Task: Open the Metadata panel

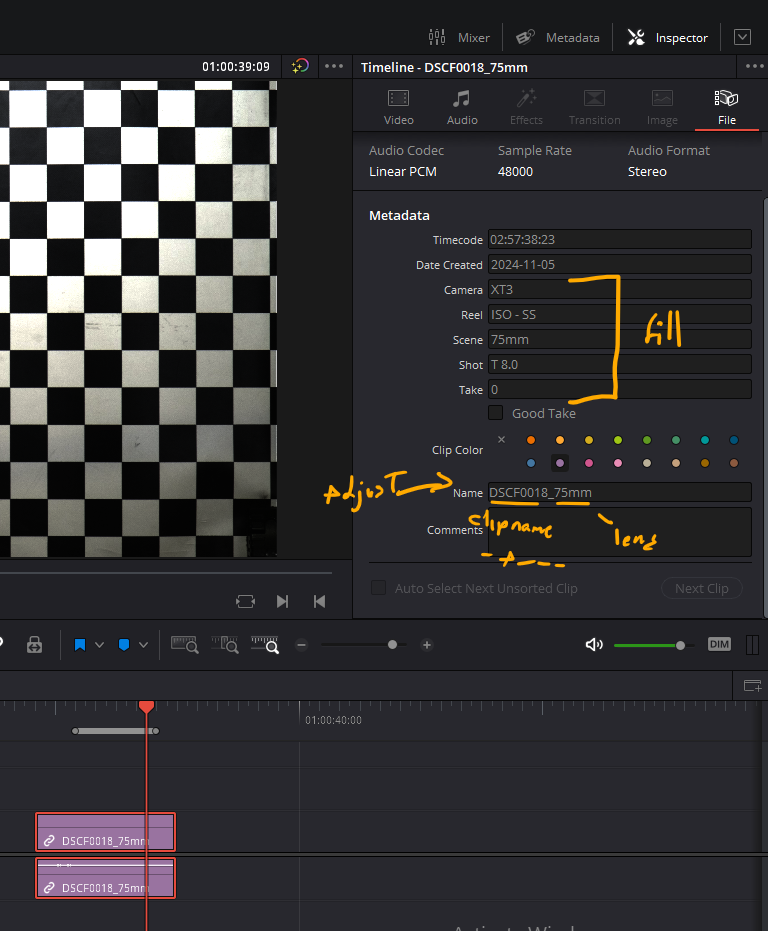Action: [x=557, y=37]
